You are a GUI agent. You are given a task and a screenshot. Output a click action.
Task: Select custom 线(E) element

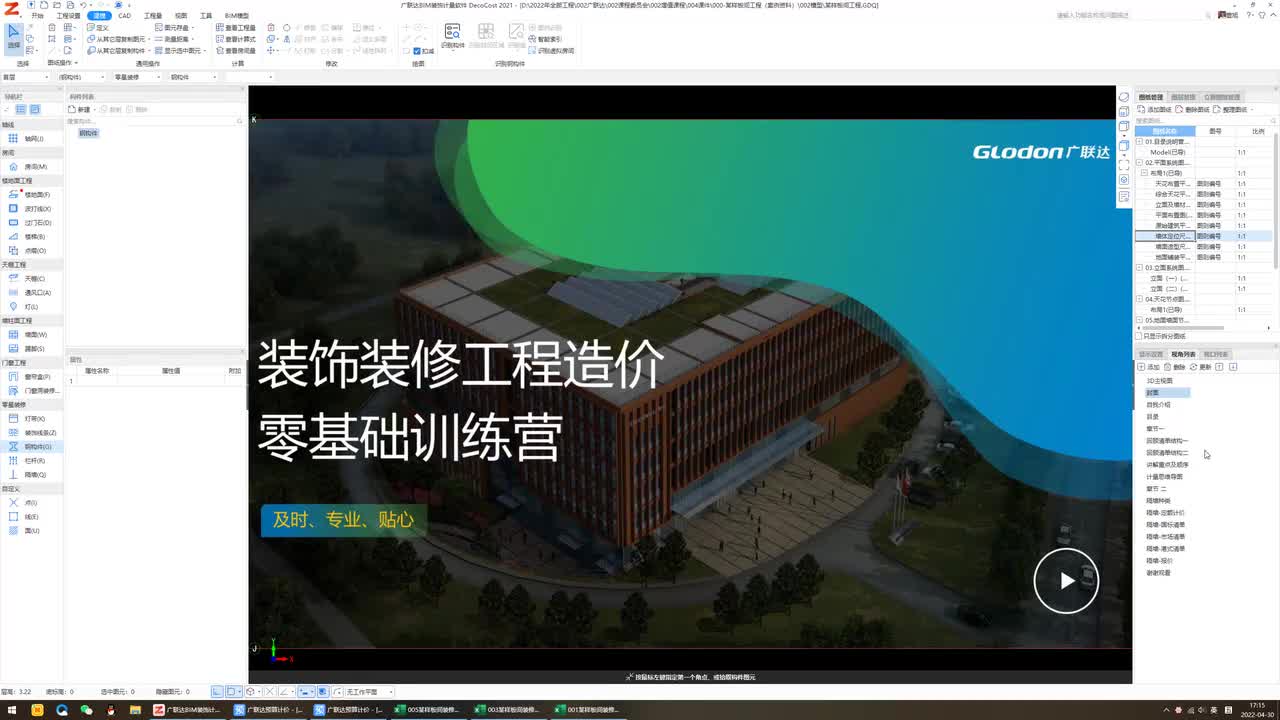[30, 517]
